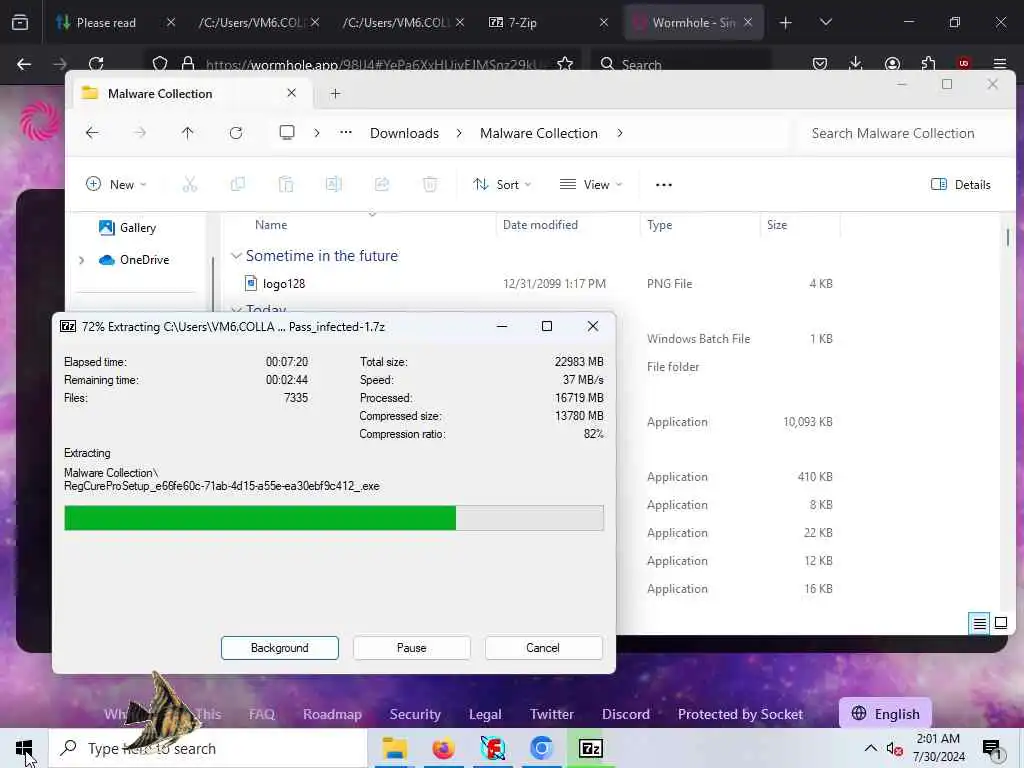Refresh the Malware Collection folder view
This screenshot has width=1024, height=768.
tap(236, 133)
